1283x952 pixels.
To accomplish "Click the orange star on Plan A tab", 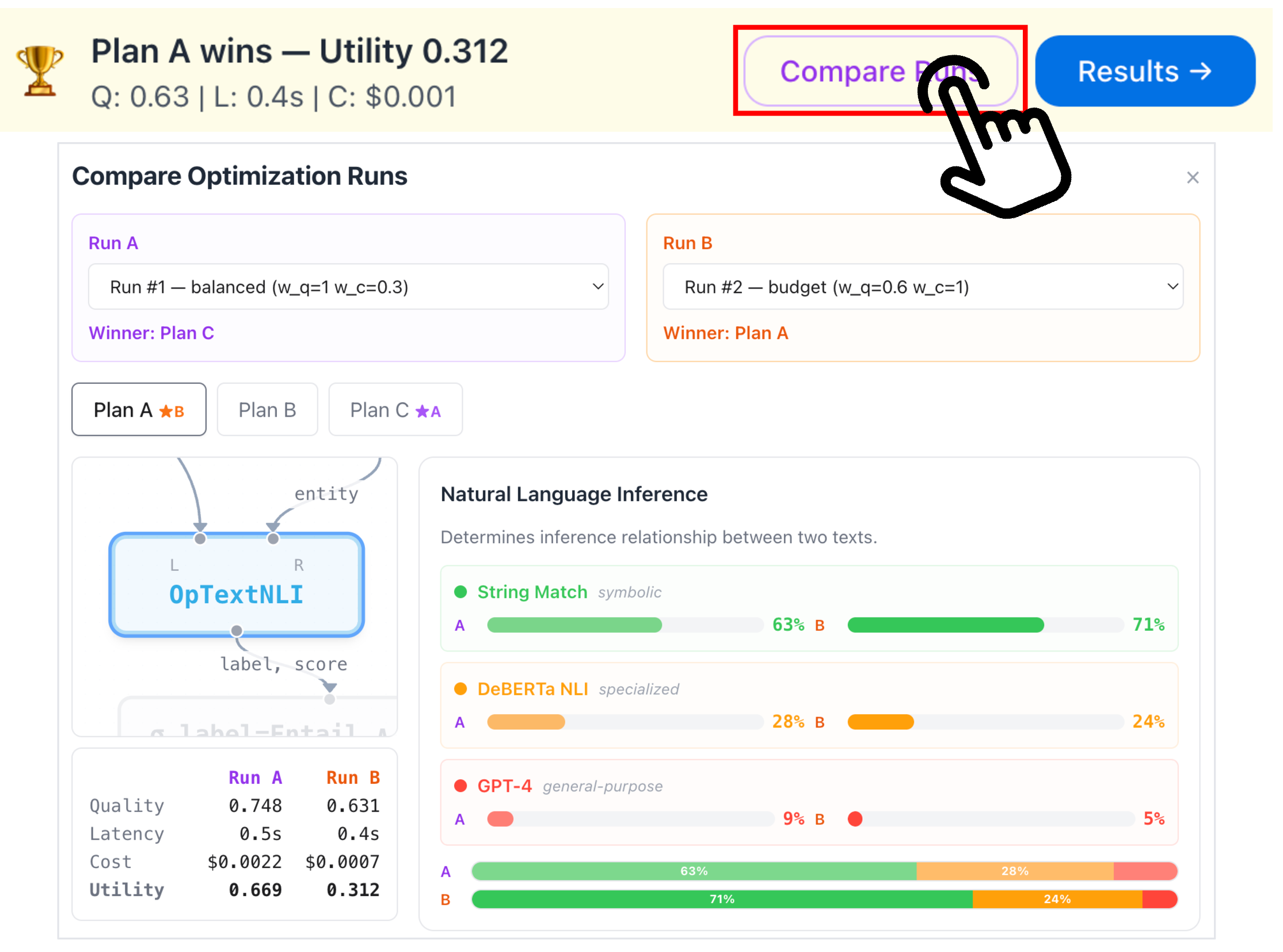I will pyautogui.click(x=165, y=412).
